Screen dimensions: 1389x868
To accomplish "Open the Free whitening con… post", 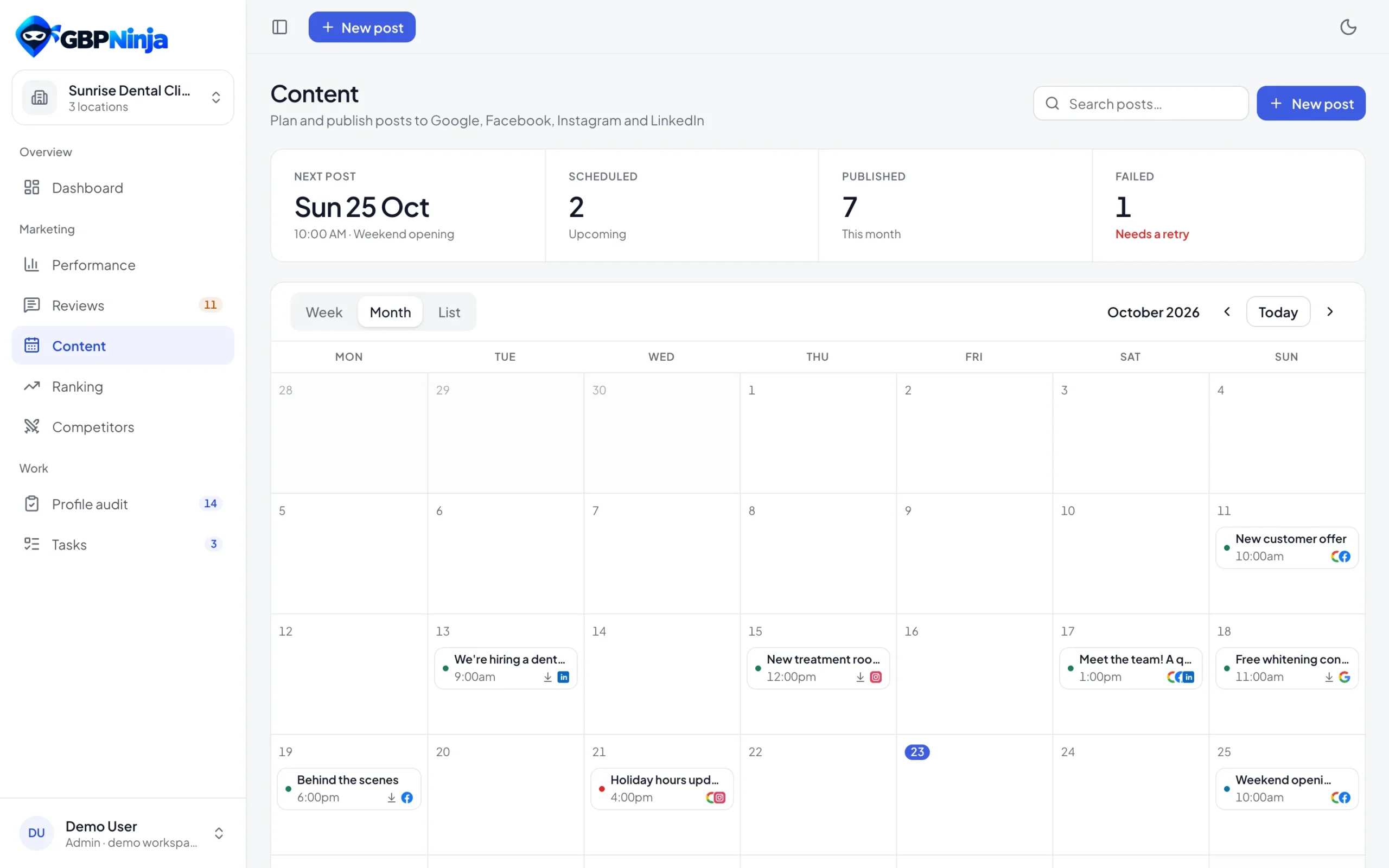I will click(x=1286, y=668).
